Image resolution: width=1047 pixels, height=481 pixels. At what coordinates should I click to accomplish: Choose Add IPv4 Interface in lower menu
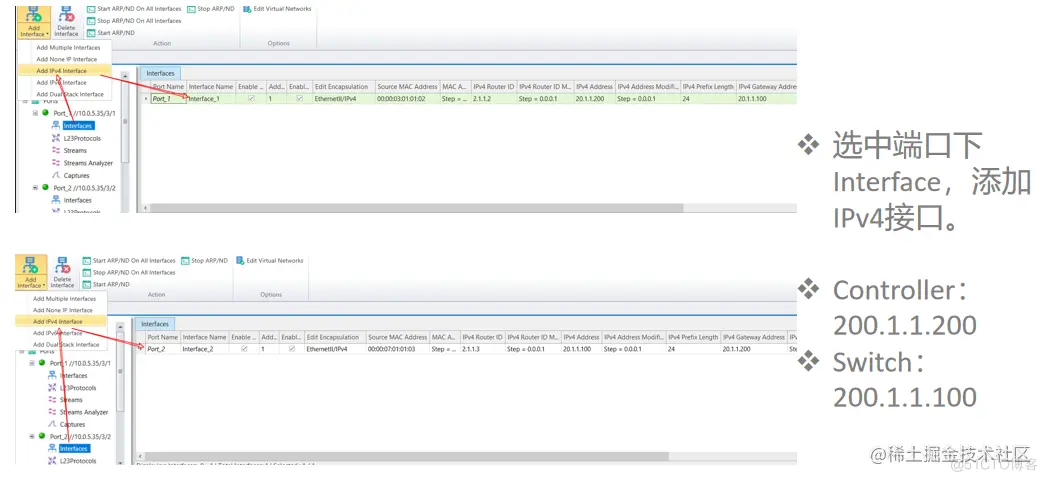coord(59,321)
